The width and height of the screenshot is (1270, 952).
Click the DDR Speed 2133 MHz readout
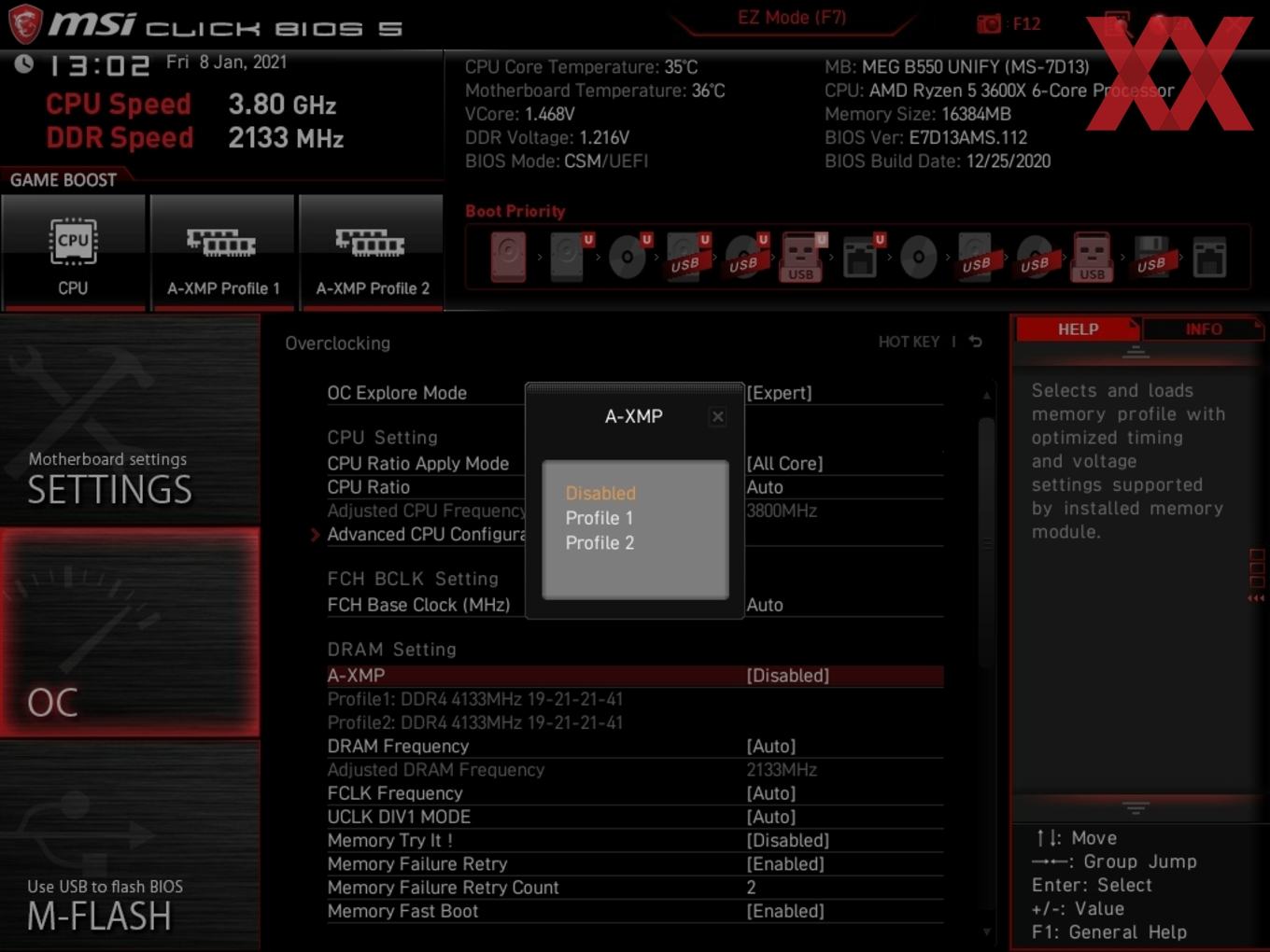tap(194, 137)
